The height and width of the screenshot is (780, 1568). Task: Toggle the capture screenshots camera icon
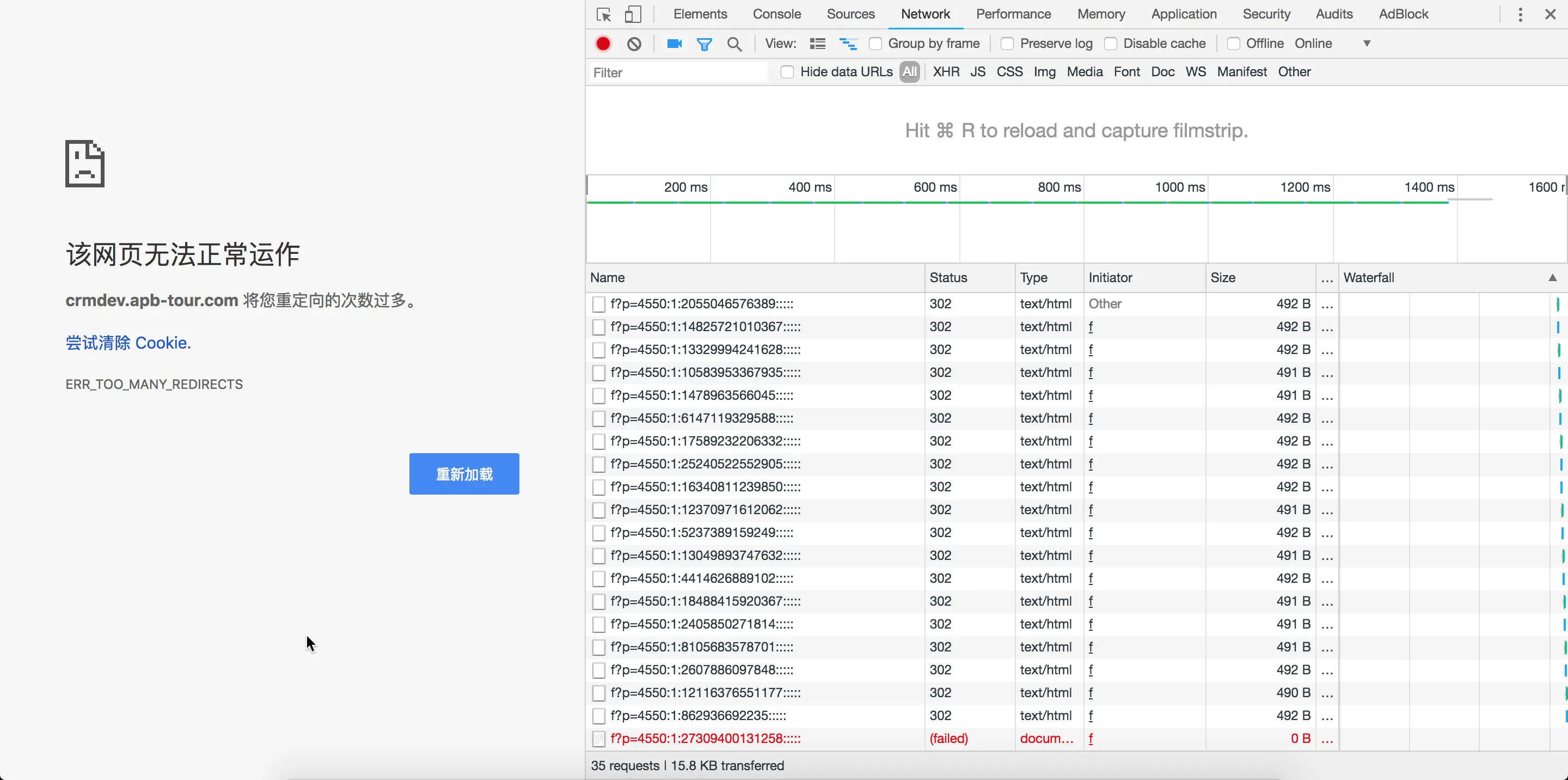674,44
